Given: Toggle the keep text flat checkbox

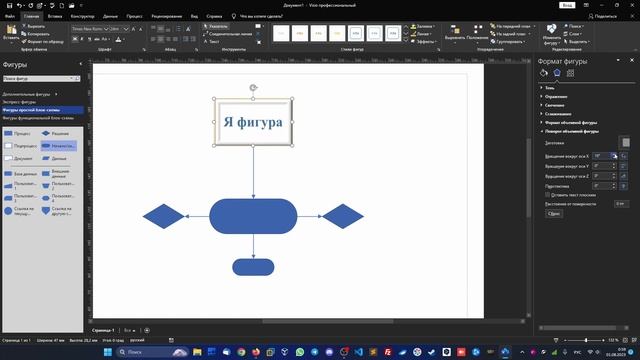Looking at the screenshot, I should click(548, 195).
